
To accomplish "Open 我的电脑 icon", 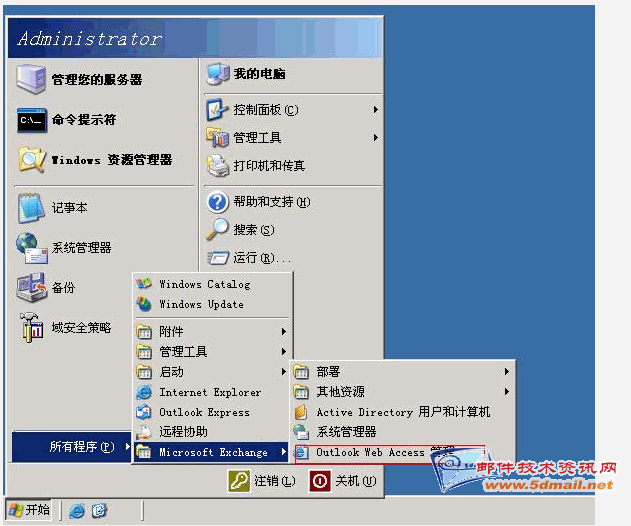I will (x=218, y=74).
